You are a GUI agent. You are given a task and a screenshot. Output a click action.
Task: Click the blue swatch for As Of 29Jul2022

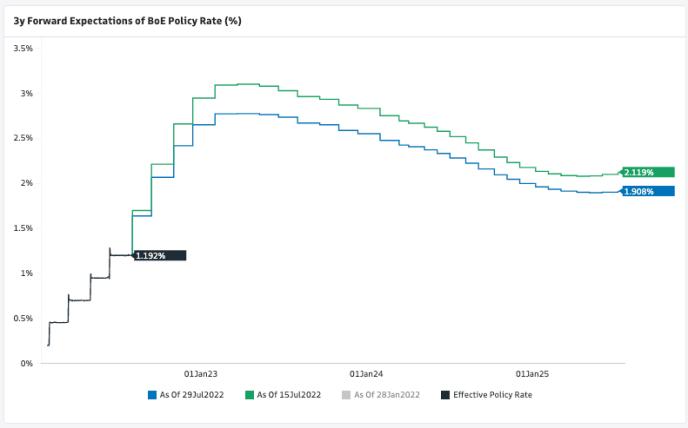(x=152, y=395)
